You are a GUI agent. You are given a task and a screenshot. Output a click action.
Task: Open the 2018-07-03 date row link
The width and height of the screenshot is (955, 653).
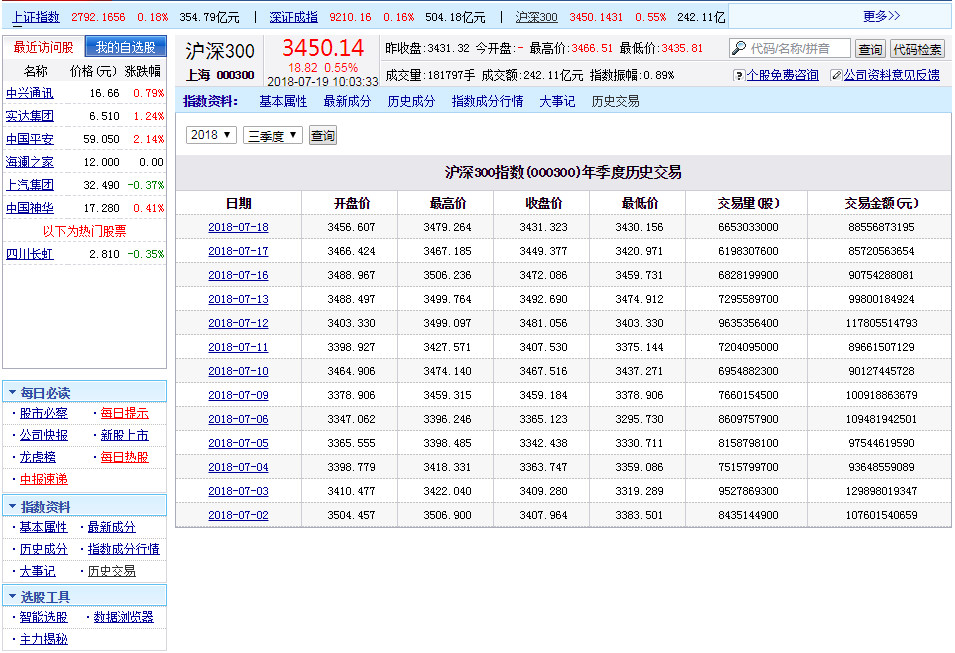pos(238,491)
